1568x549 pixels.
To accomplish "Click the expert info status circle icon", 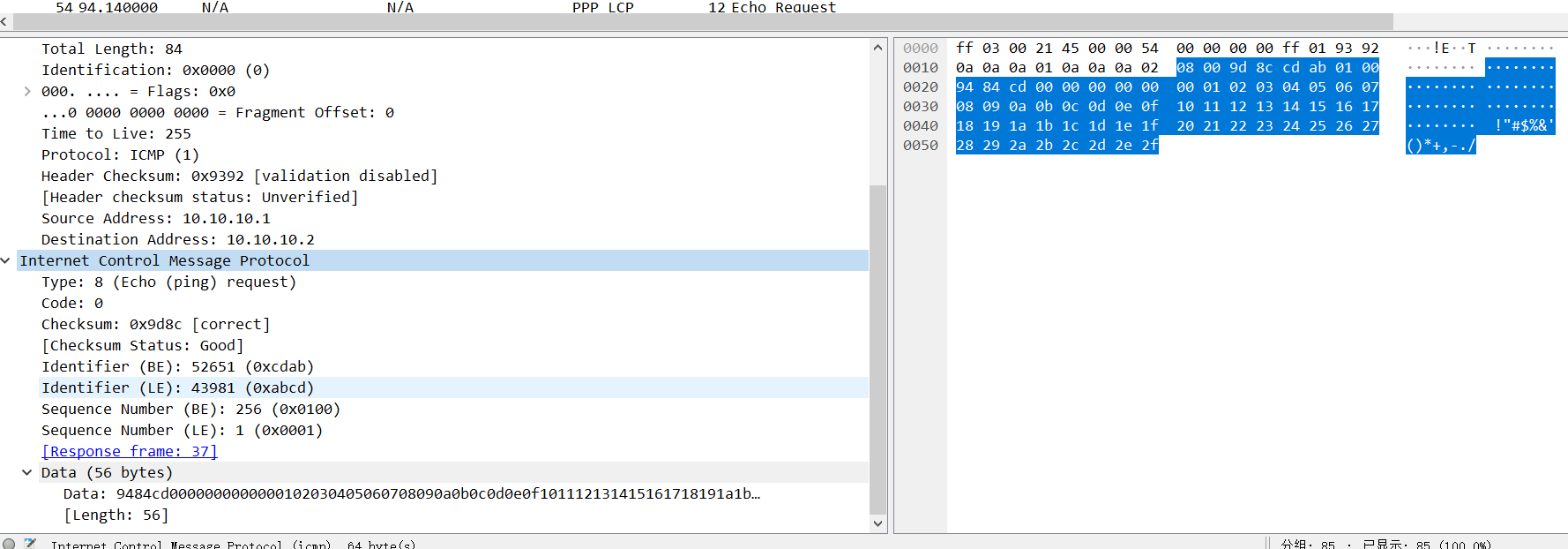I will [x=9, y=544].
